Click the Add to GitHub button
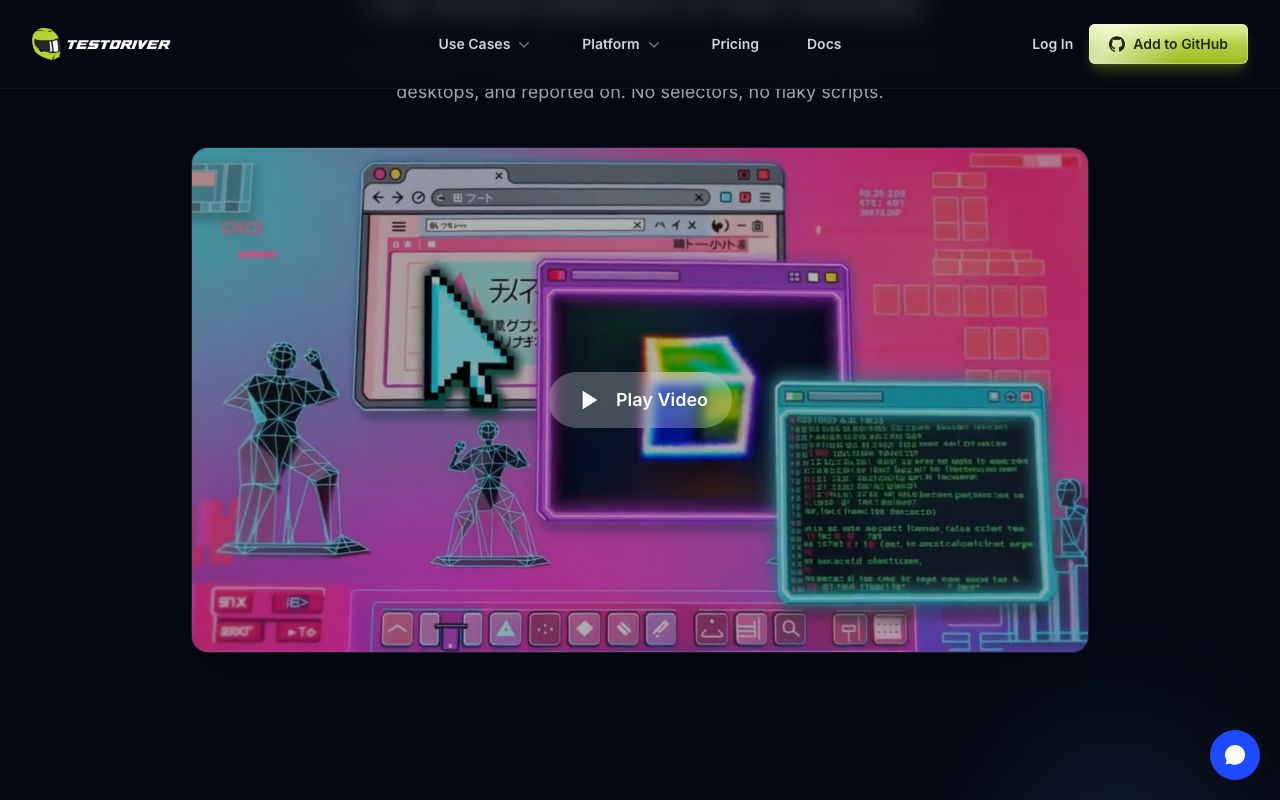This screenshot has width=1280, height=800. (1168, 44)
